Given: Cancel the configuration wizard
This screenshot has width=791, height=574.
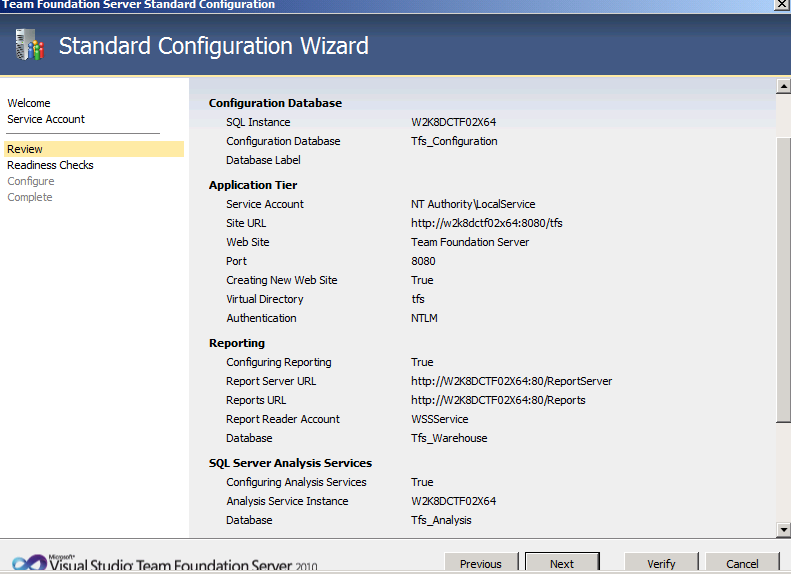Looking at the screenshot, I should point(742,564).
